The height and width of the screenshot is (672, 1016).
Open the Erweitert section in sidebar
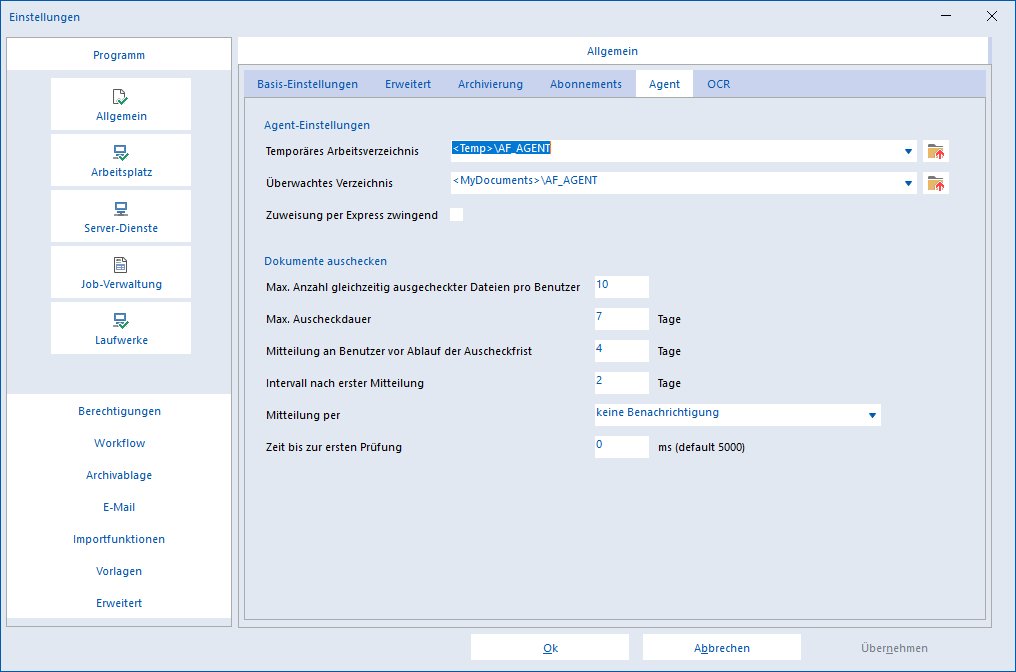119,603
